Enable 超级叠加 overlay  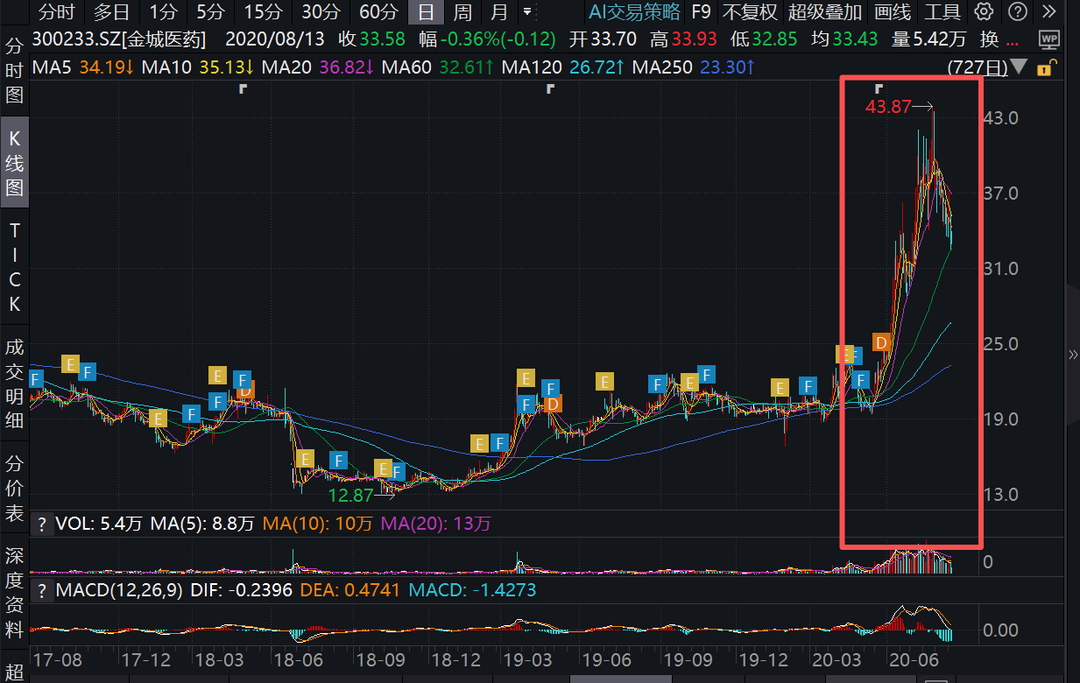click(824, 12)
